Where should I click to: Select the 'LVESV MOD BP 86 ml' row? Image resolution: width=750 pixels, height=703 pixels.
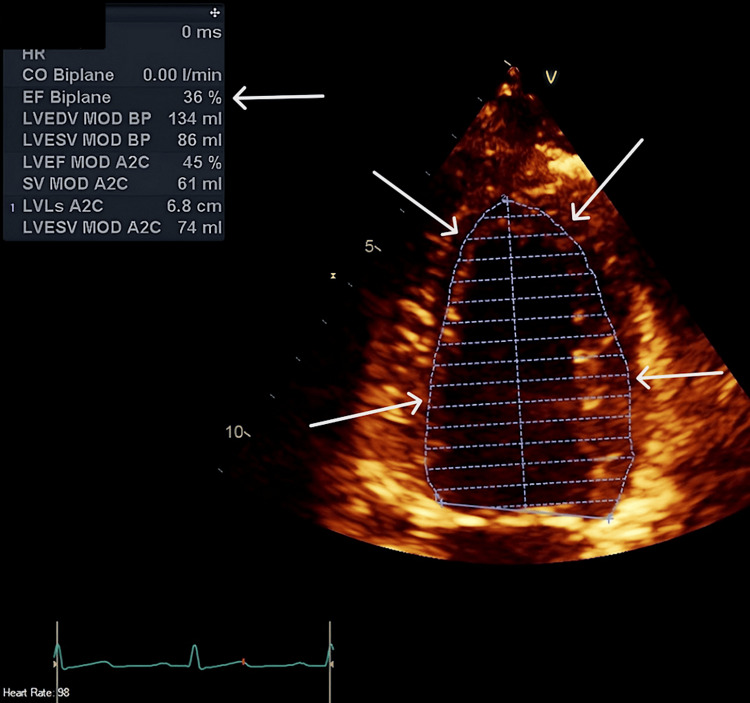(x=121, y=140)
